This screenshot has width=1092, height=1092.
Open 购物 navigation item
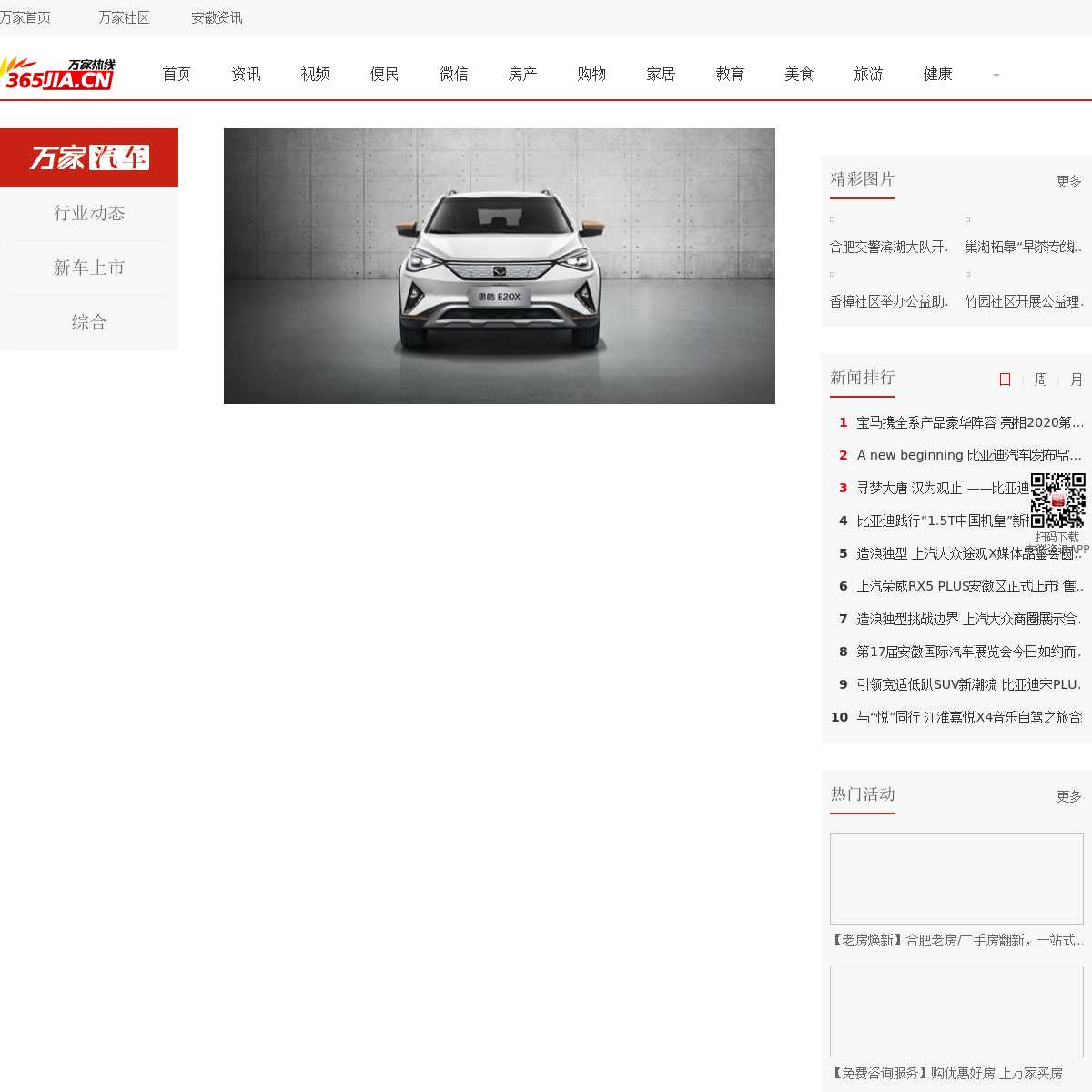pyautogui.click(x=591, y=74)
